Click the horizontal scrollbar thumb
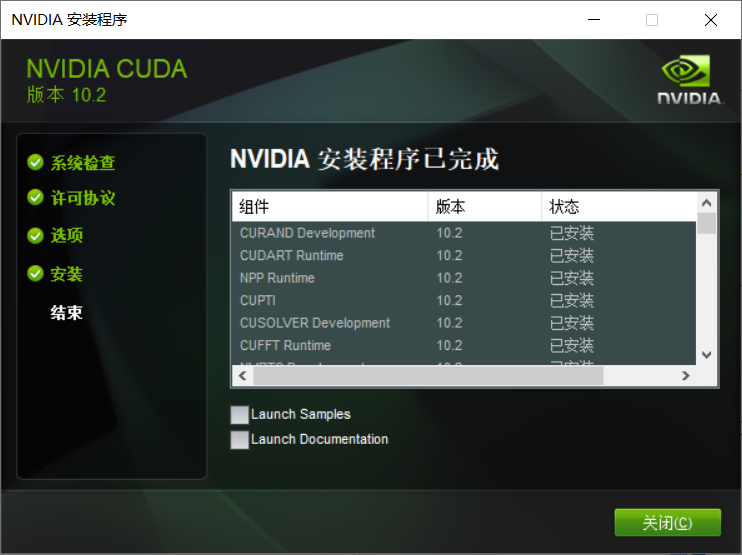Image resolution: width=742 pixels, height=555 pixels. click(x=428, y=376)
